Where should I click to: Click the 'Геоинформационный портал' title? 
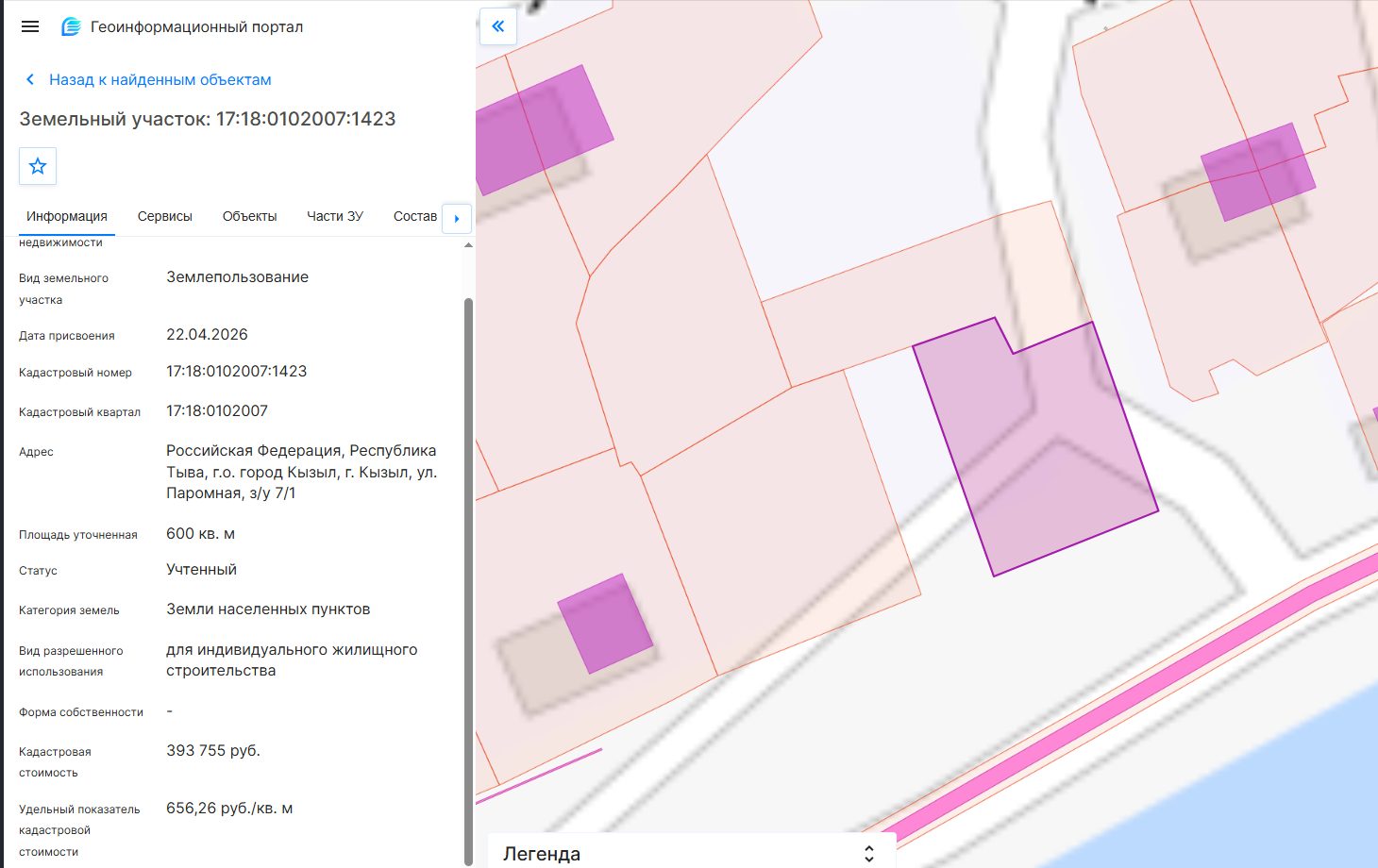tap(197, 26)
